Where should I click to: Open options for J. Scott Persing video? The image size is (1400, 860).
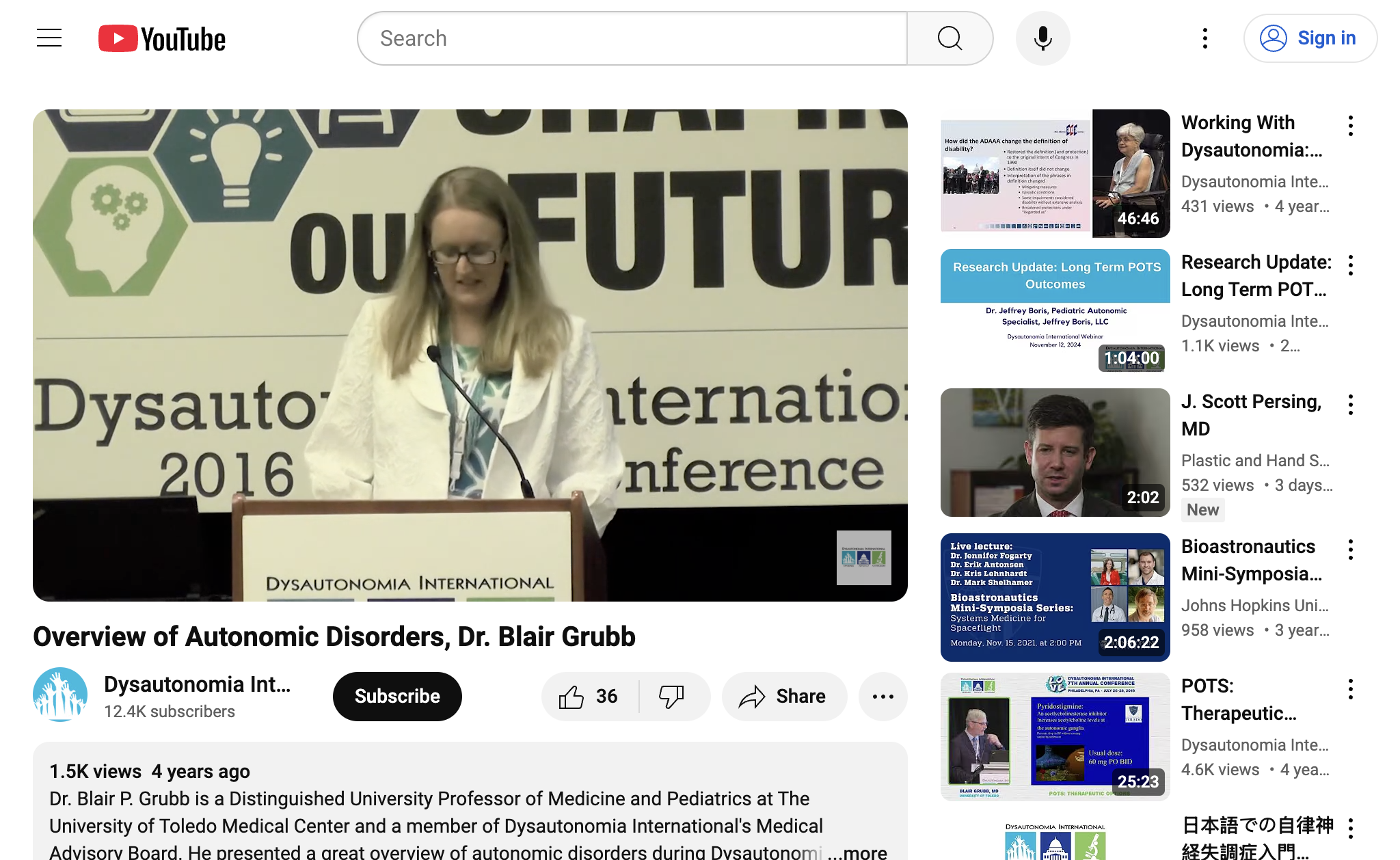(1351, 405)
